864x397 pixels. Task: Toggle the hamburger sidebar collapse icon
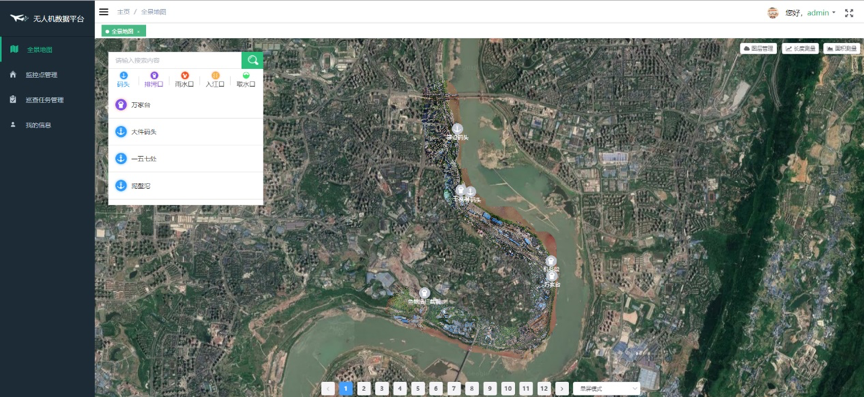(104, 12)
